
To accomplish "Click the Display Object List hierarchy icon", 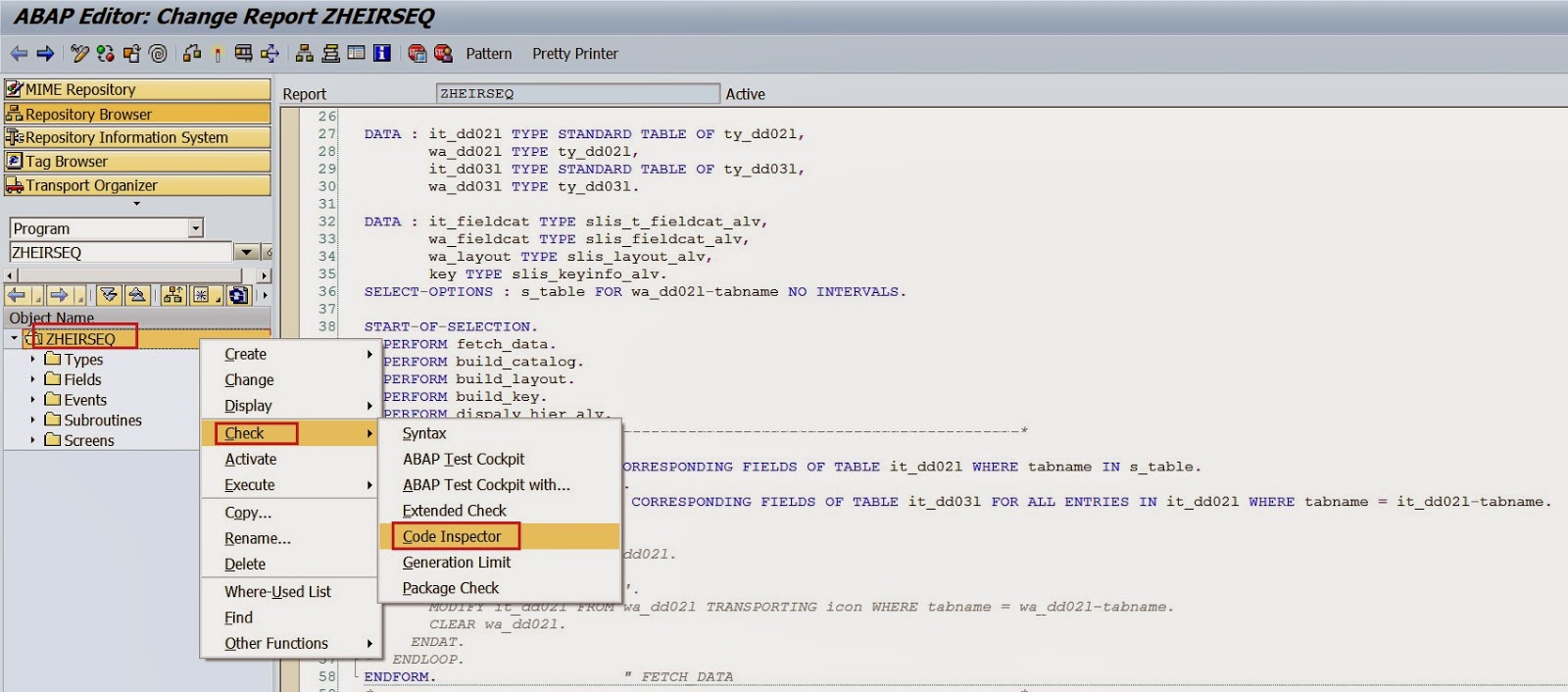I will 305,54.
